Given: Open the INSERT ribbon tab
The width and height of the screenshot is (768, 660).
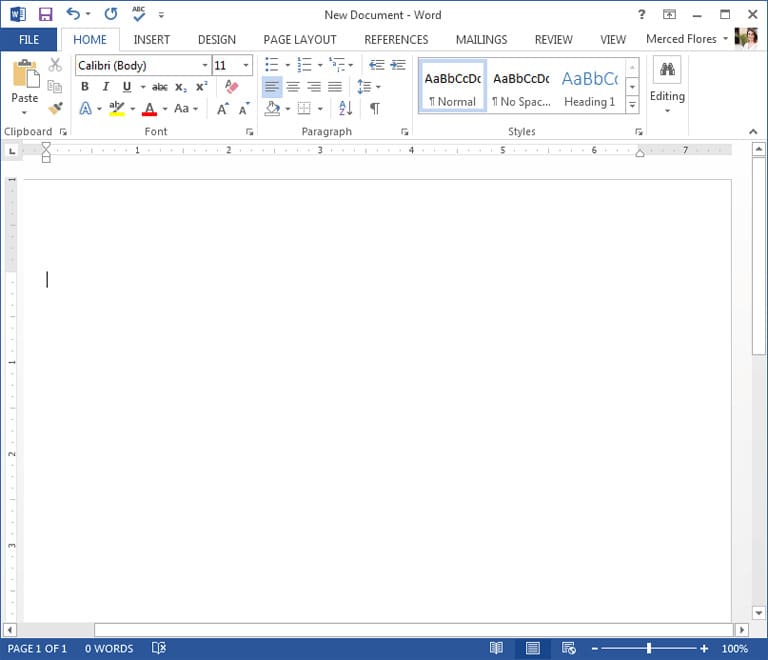Looking at the screenshot, I should pyautogui.click(x=152, y=39).
